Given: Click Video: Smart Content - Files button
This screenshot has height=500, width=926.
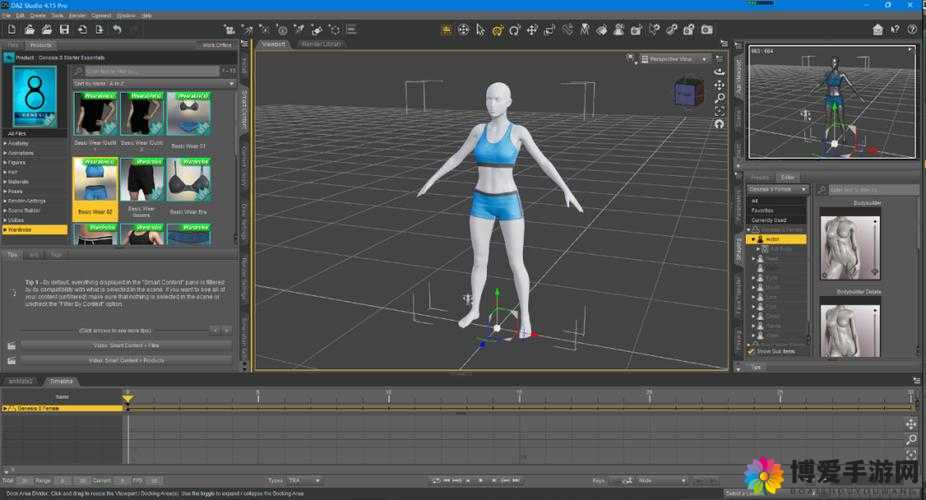Looking at the screenshot, I should [x=126, y=345].
